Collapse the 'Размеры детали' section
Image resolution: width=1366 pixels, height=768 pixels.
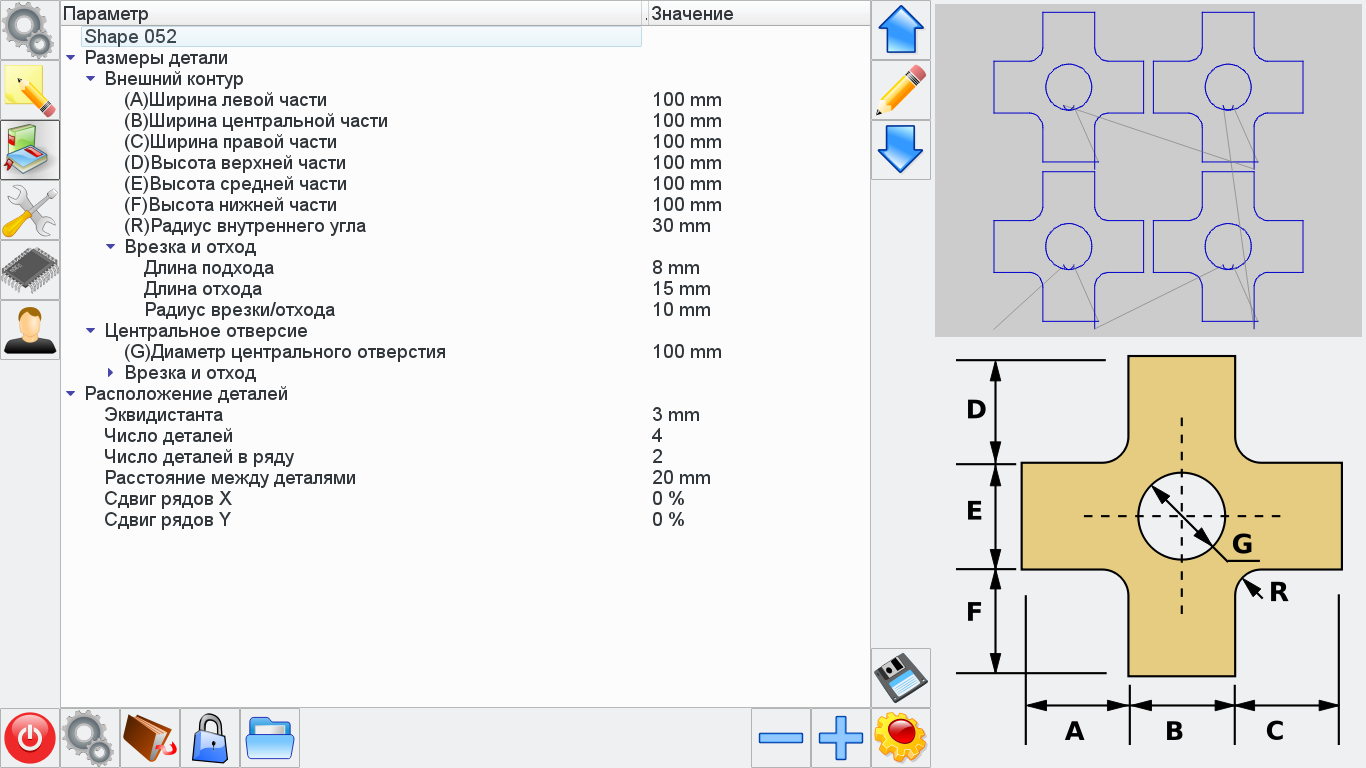click(x=70, y=58)
